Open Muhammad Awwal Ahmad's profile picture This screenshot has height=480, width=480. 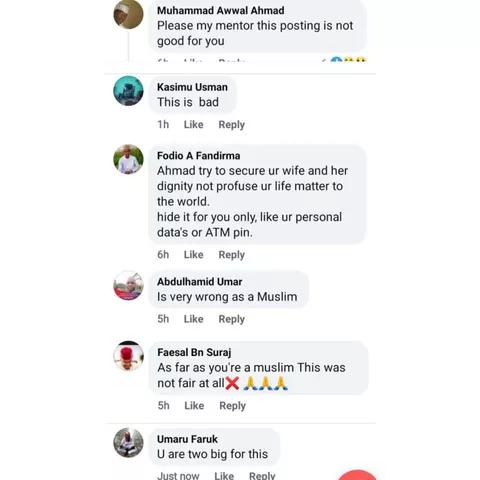128,14
